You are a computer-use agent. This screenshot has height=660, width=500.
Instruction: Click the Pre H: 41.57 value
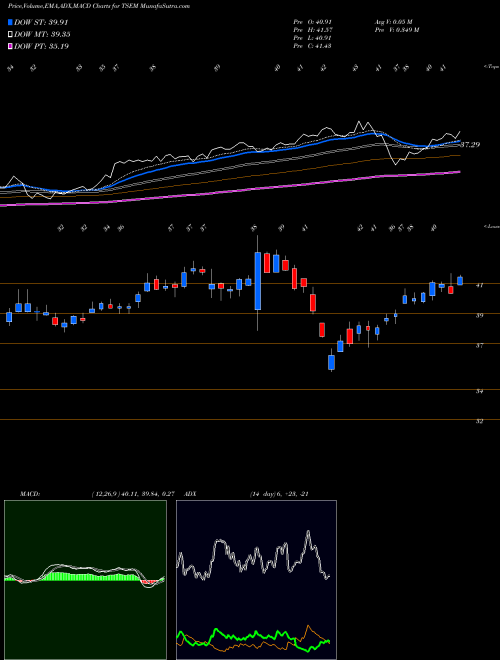coord(312,30)
